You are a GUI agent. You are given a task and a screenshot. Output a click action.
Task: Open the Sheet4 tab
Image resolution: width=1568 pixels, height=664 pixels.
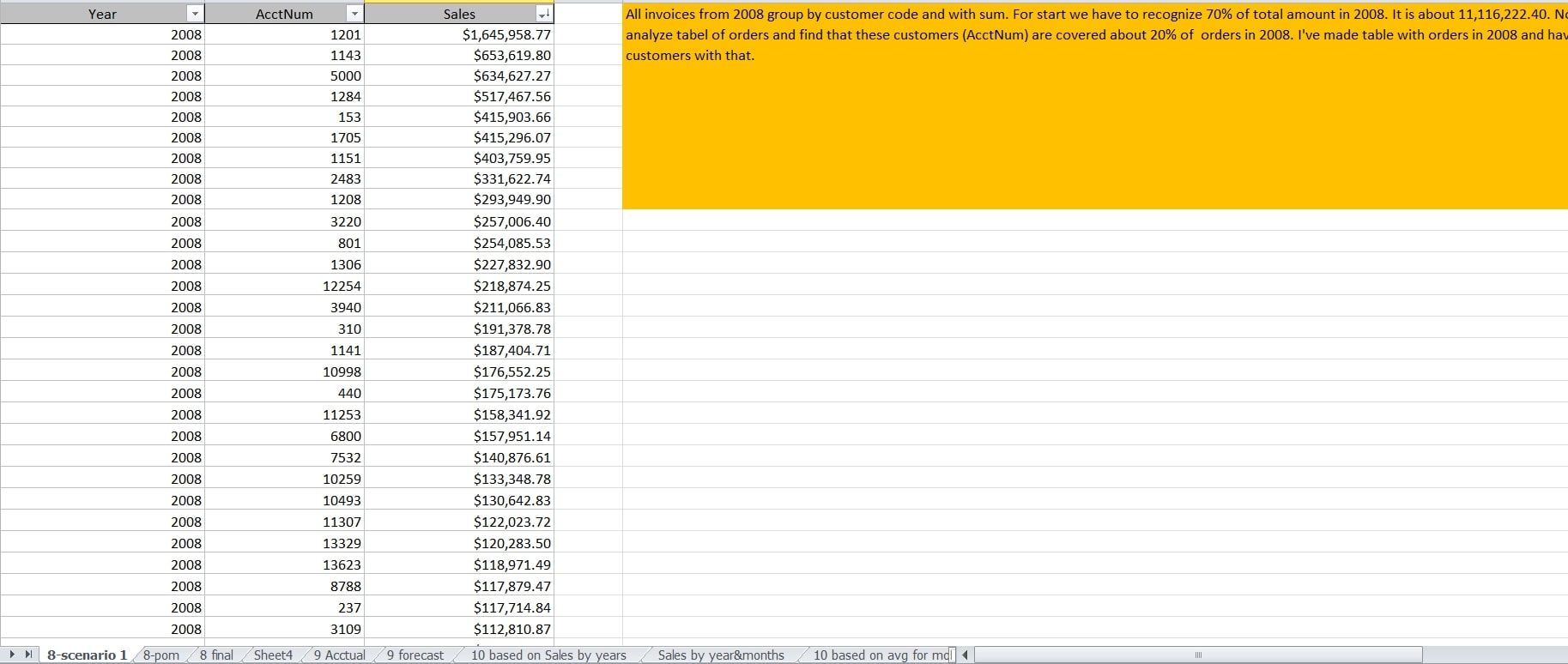pyautogui.click(x=273, y=655)
